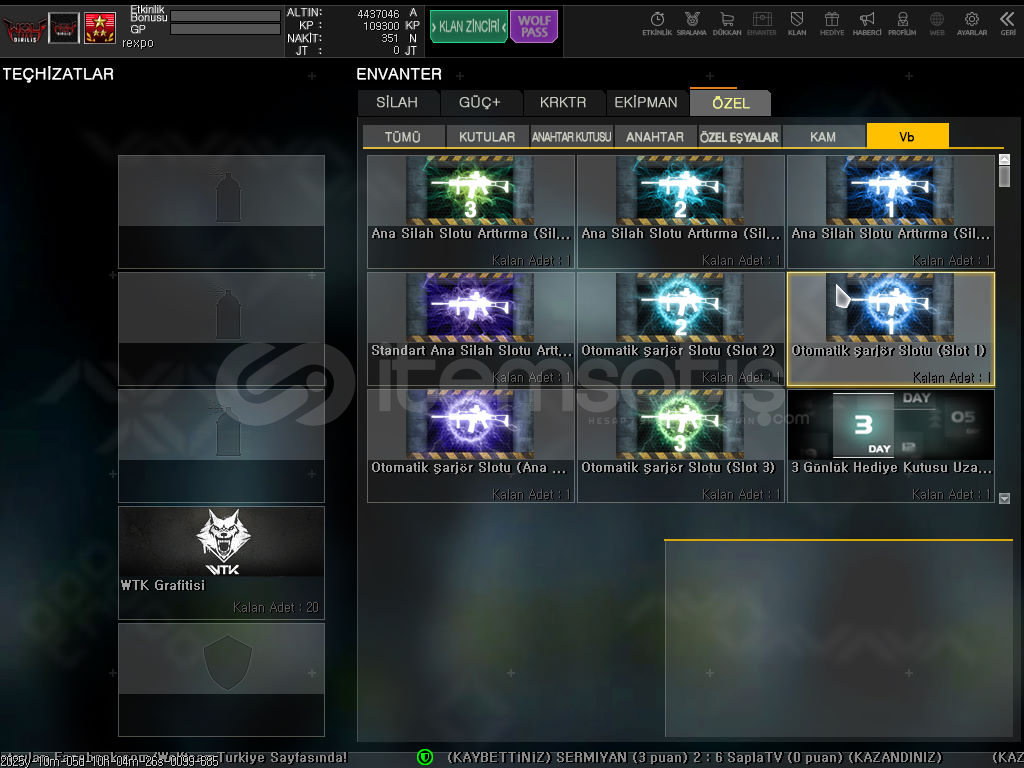Select the KAM filter tab
This screenshot has width=1024, height=768.
coord(823,136)
